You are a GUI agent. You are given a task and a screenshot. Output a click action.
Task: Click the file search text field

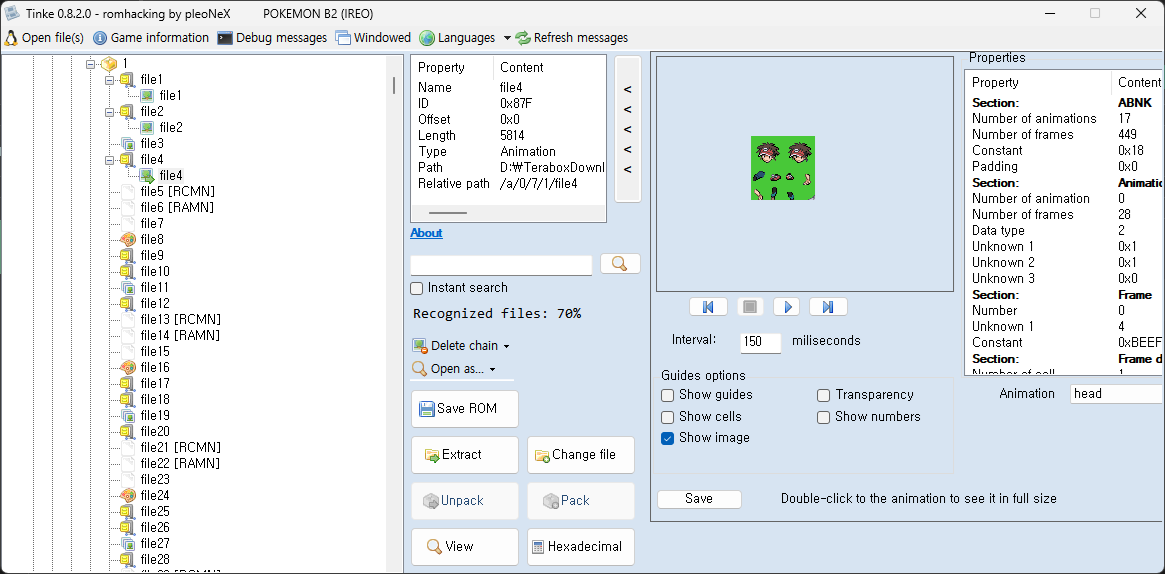501,264
